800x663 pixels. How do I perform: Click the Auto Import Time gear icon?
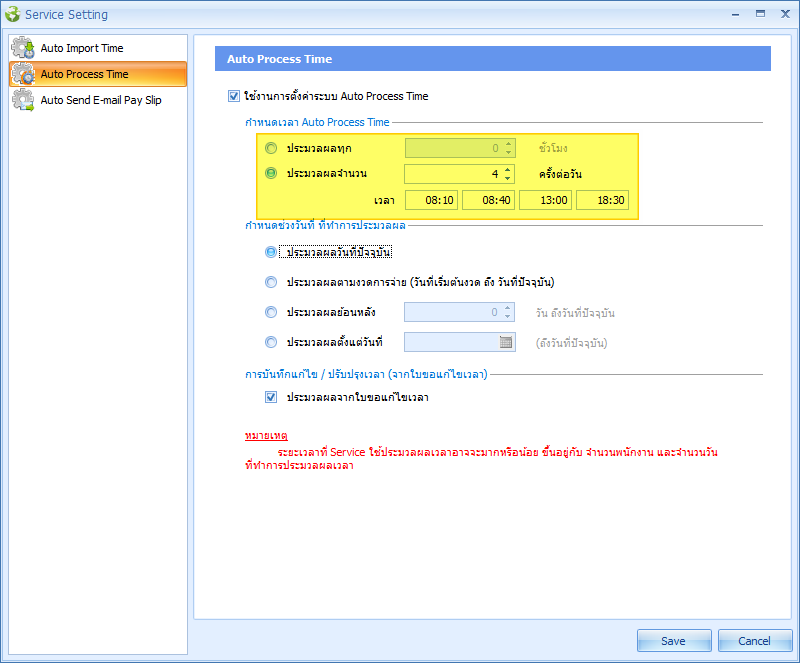22,48
